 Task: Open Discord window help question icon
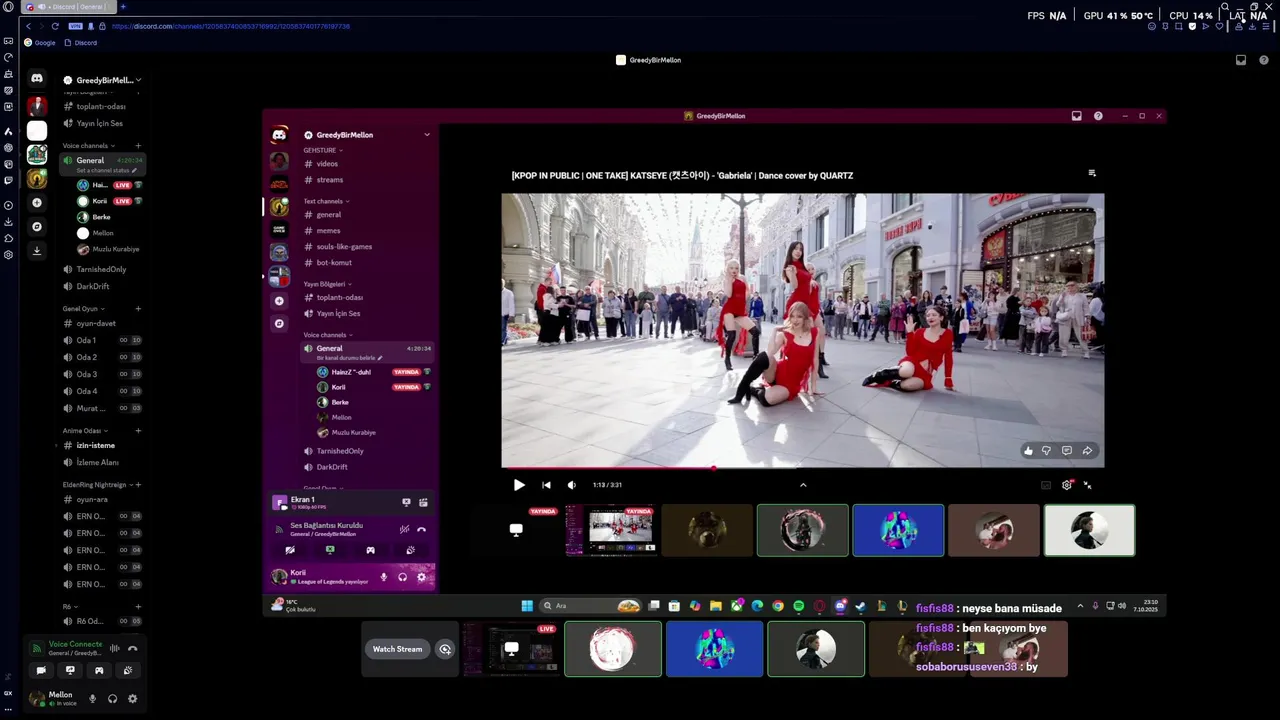click(x=1098, y=116)
